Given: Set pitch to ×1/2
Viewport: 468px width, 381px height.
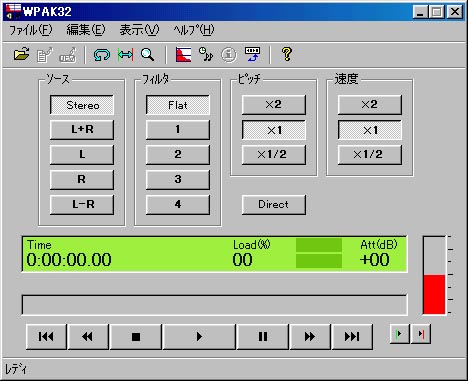Looking at the screenshot, I should [274, 155].
